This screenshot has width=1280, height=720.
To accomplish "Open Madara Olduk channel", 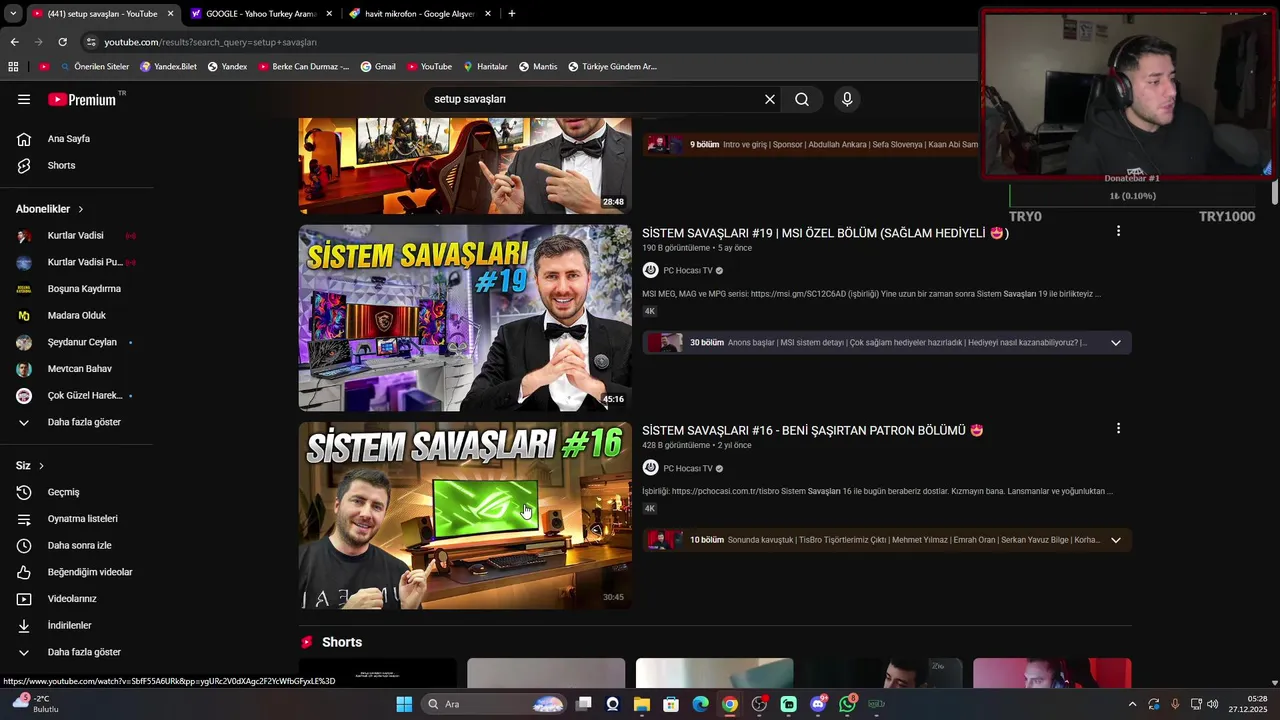I will (x=76, y=315).
